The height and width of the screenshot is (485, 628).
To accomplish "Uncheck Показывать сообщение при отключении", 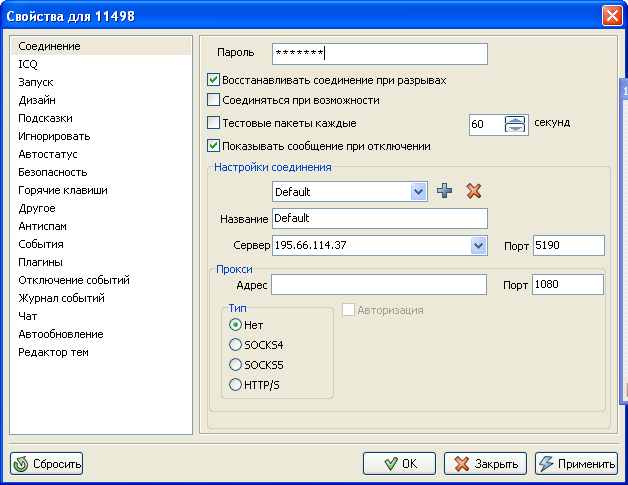I will [213, 146].
